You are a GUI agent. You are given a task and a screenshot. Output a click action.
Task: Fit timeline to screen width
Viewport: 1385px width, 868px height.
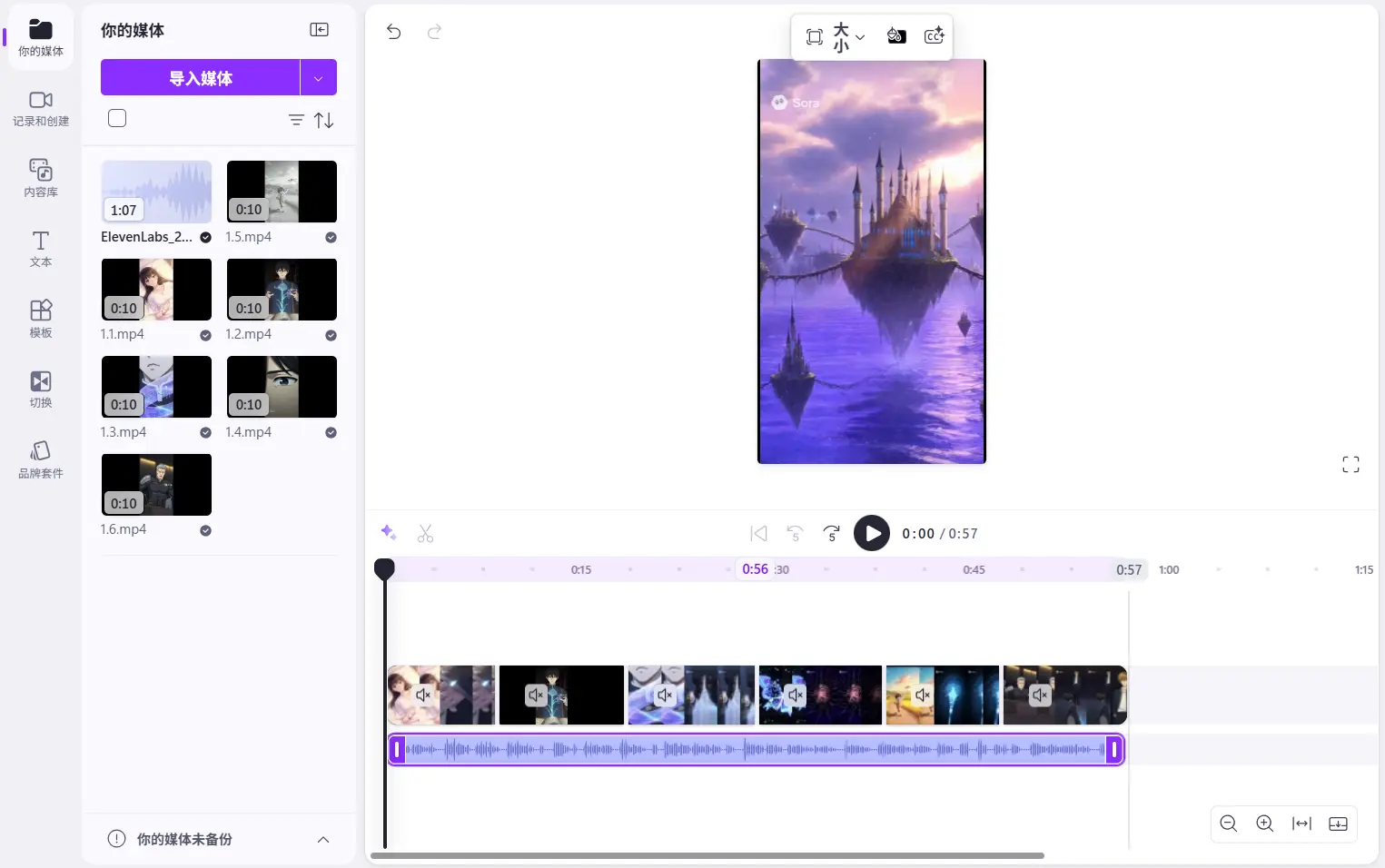click(x=1301, y=824)
